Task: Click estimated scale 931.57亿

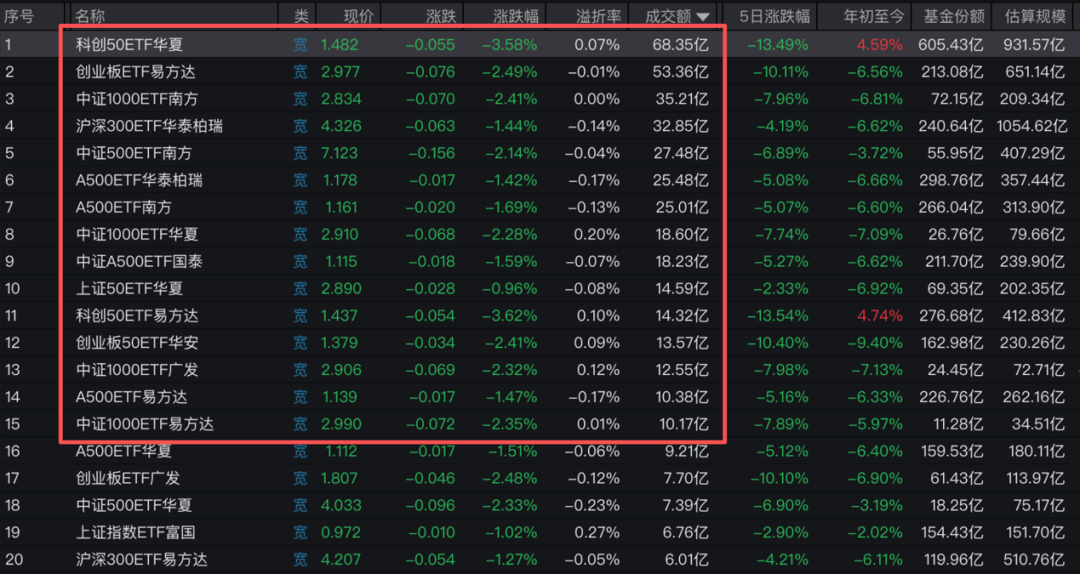Action: click(1035, 45)
